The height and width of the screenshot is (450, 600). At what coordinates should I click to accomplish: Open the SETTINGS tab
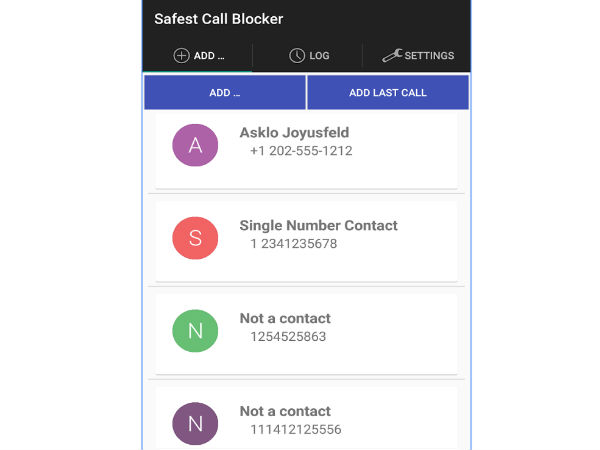(x=429, y=56)
